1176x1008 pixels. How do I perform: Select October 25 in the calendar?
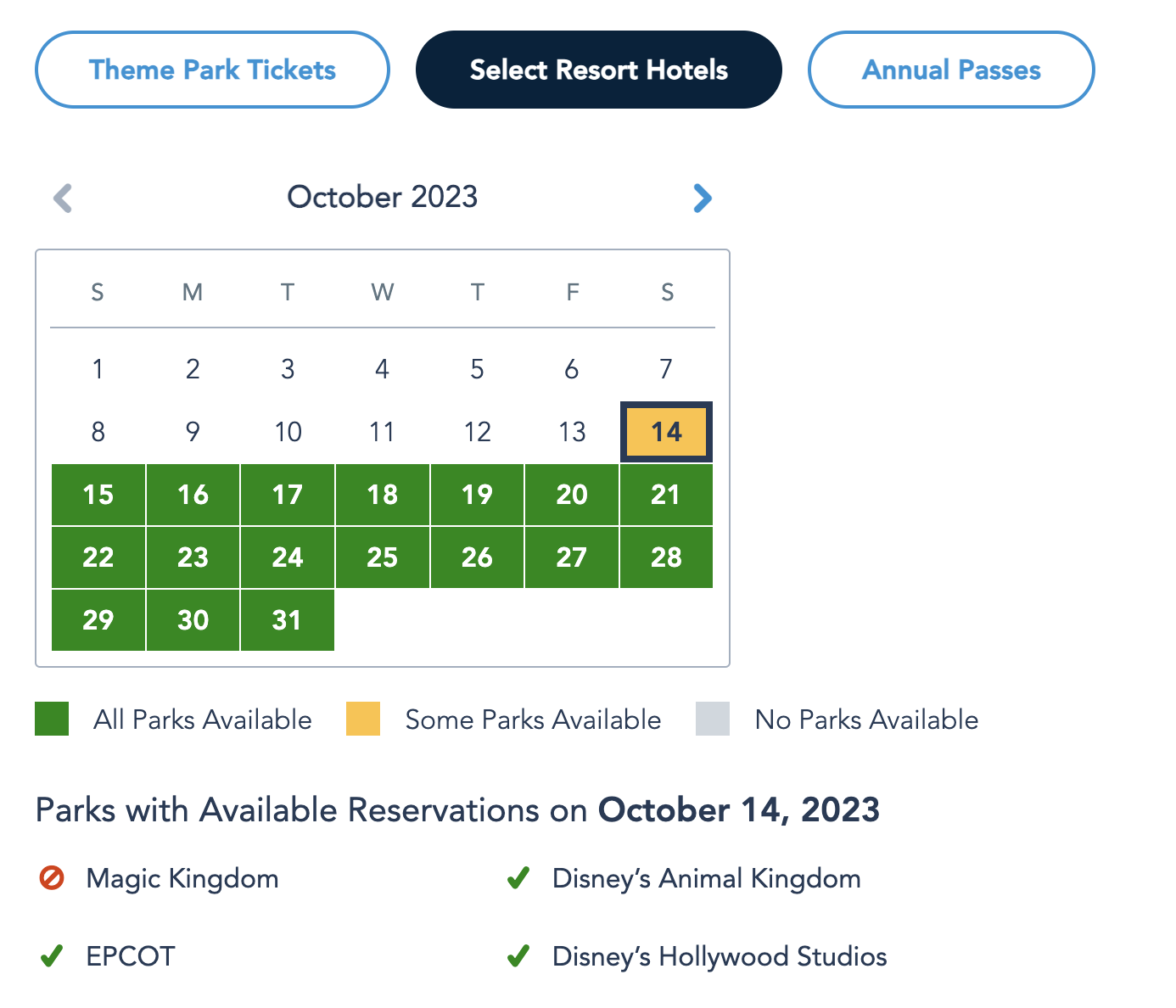383,557
